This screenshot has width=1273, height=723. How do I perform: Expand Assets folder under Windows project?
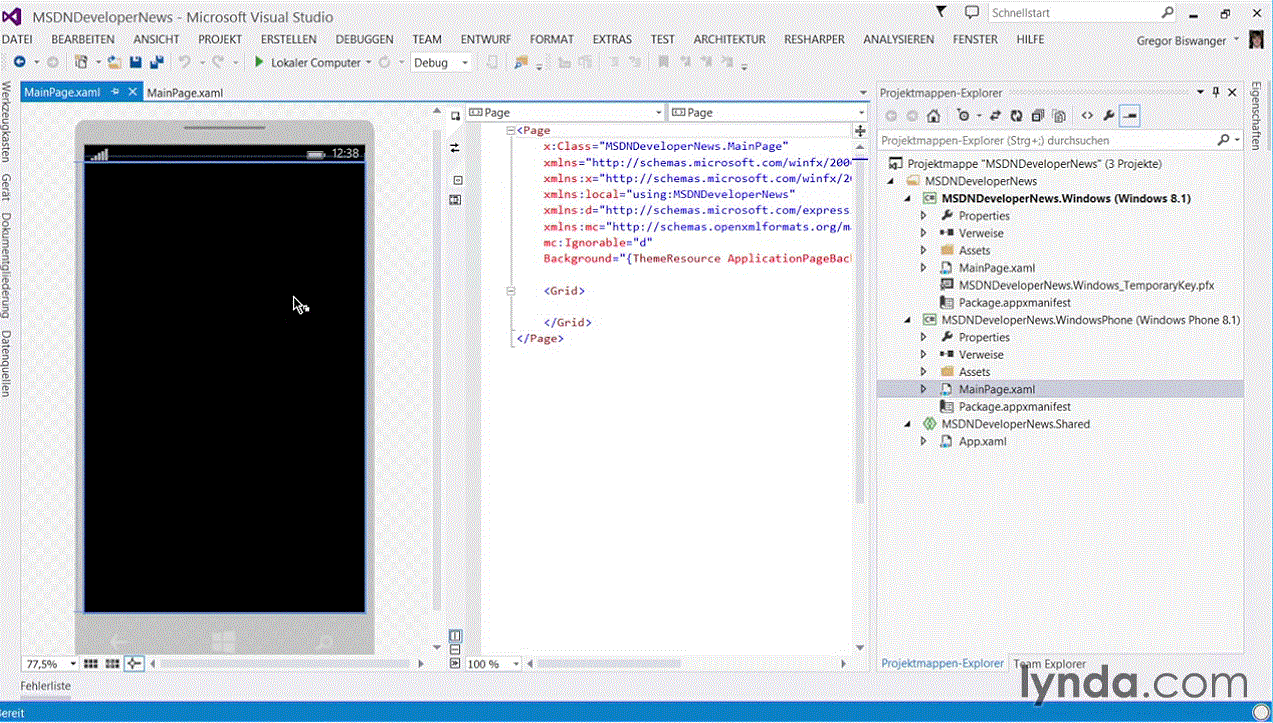pos(924,250)
